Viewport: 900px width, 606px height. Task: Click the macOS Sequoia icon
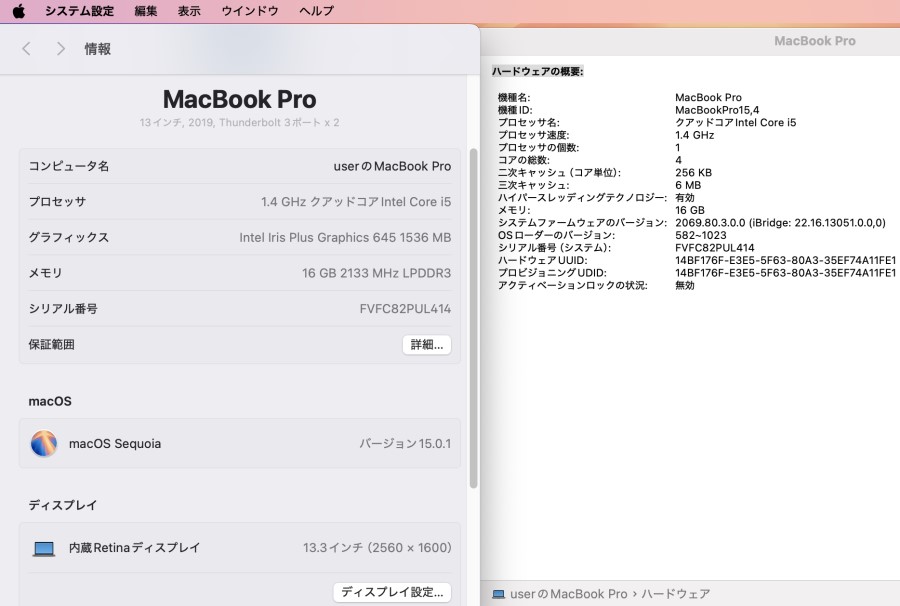(x=44, y=444)
